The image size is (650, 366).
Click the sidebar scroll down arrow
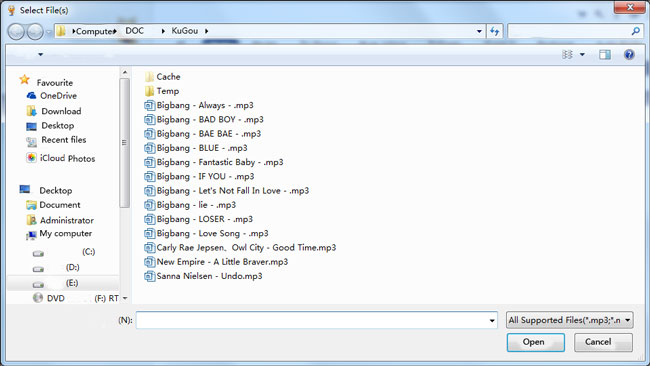point(125,298)
